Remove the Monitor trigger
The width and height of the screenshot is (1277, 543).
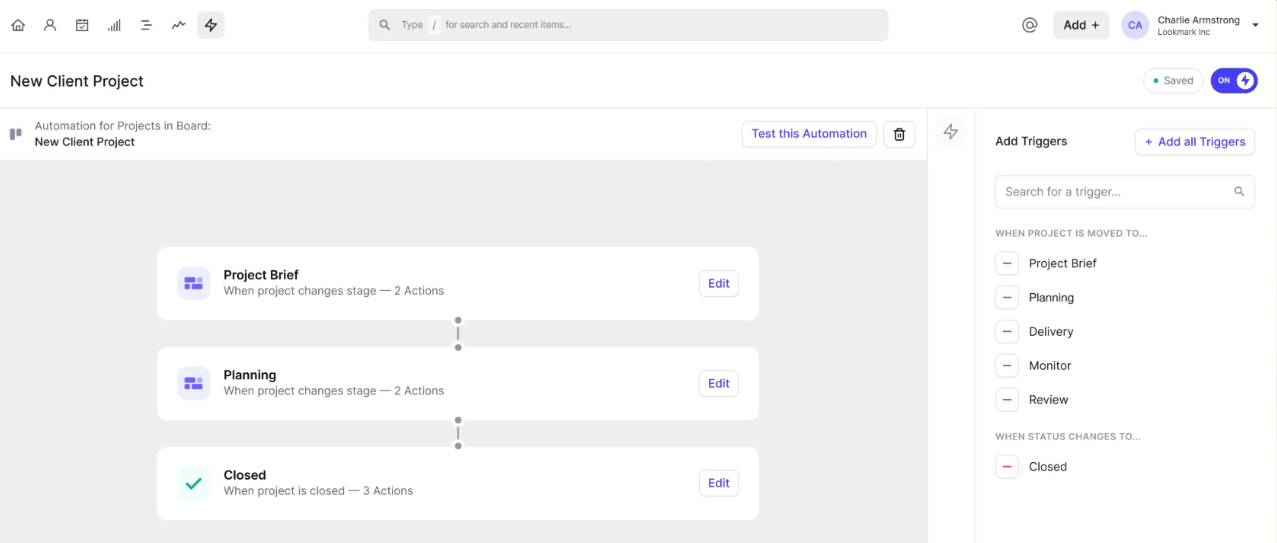(x=1007, y=365)
